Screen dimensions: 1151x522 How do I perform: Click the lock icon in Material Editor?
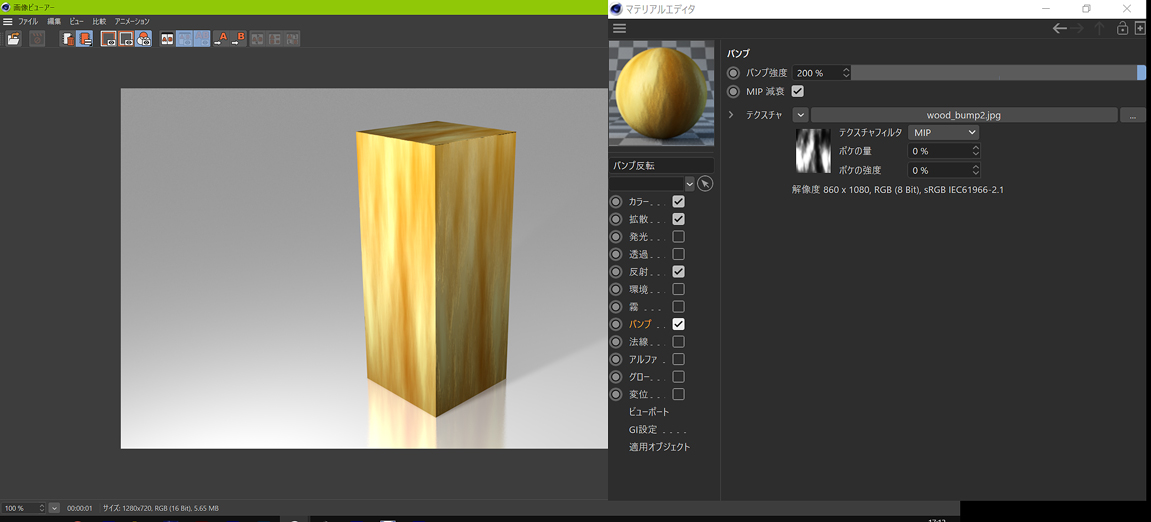pyautogui.click(x=1122, y=29)
